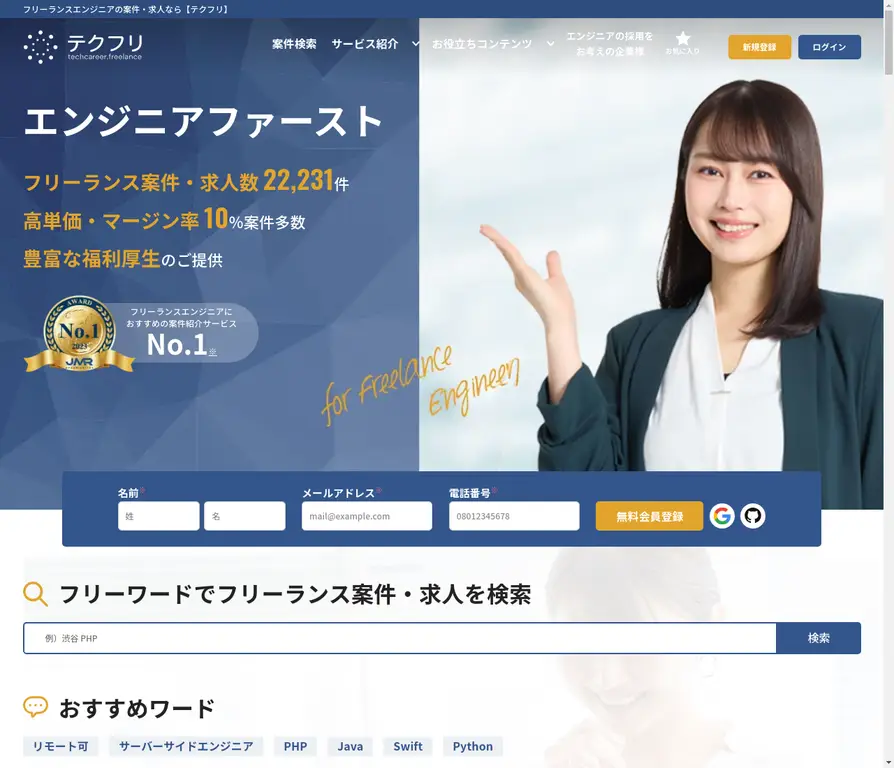This screenshot has width=894, height=768.
Task: Click the speech bubble おすすめワード icon
Action: click(36, 708)
